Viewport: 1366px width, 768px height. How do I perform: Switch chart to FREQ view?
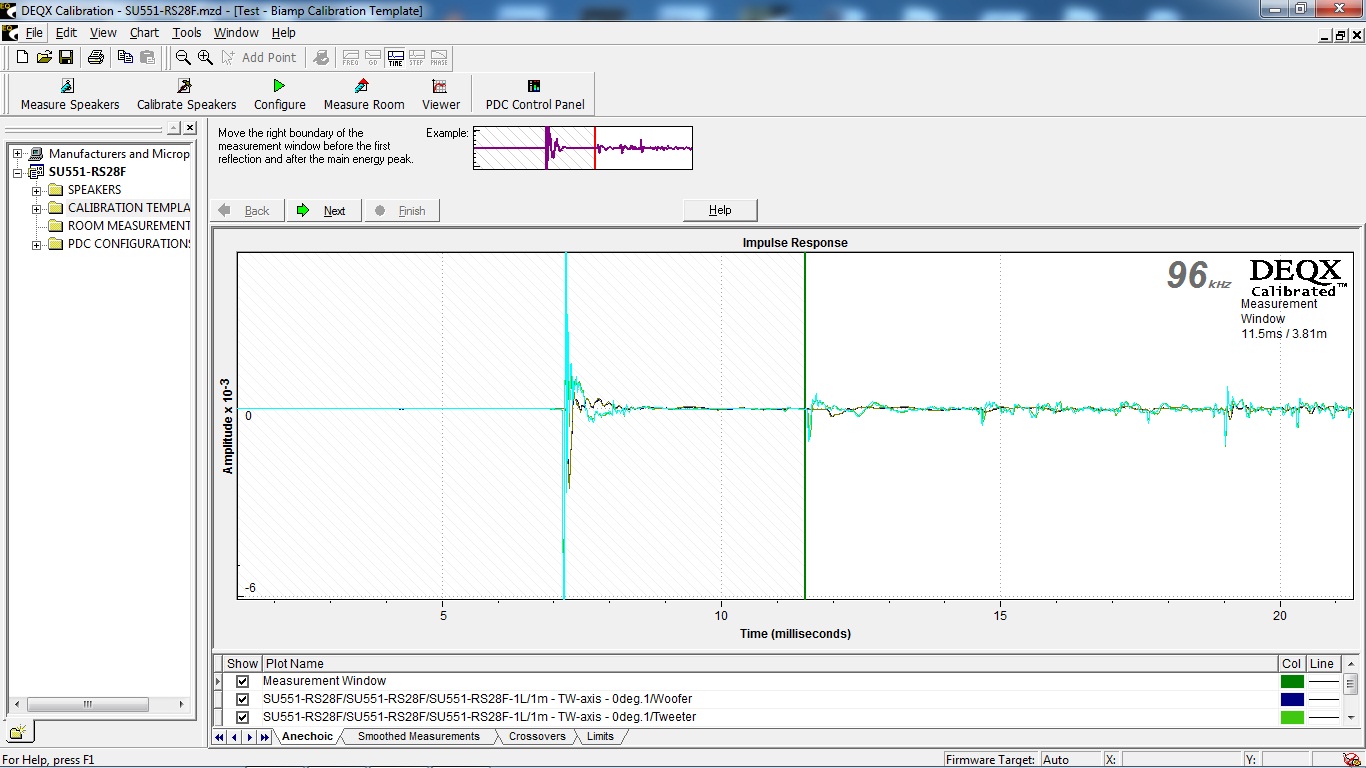[351, 58]
